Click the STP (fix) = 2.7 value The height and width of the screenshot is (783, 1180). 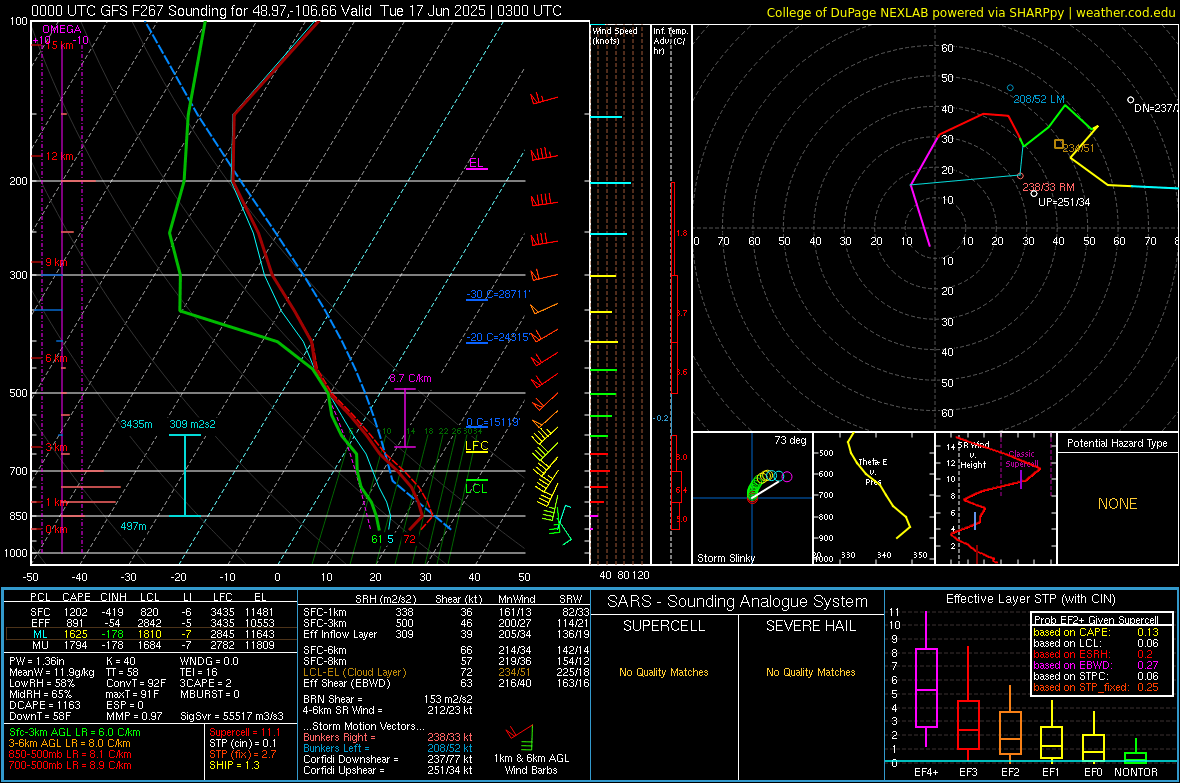243,754
